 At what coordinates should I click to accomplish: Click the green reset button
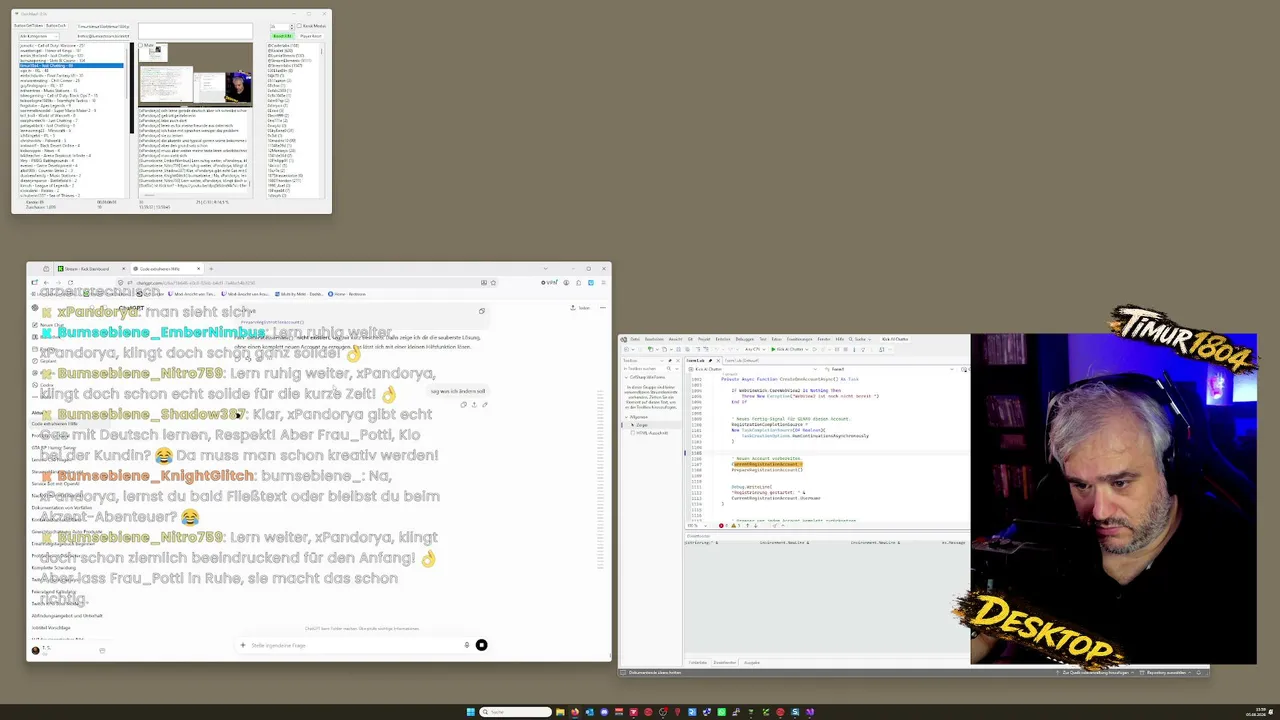[282, 36]
